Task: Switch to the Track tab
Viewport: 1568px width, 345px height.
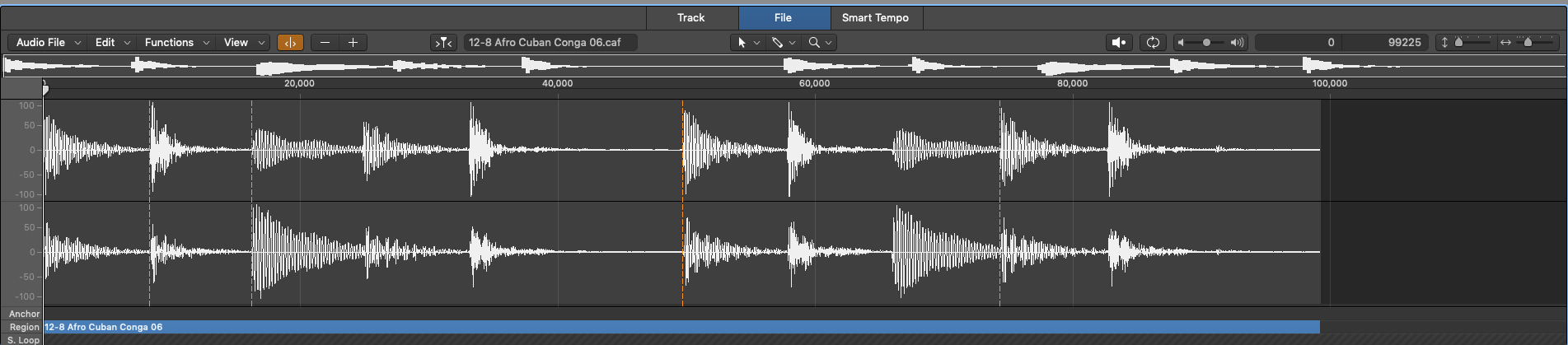Action: 690,17
